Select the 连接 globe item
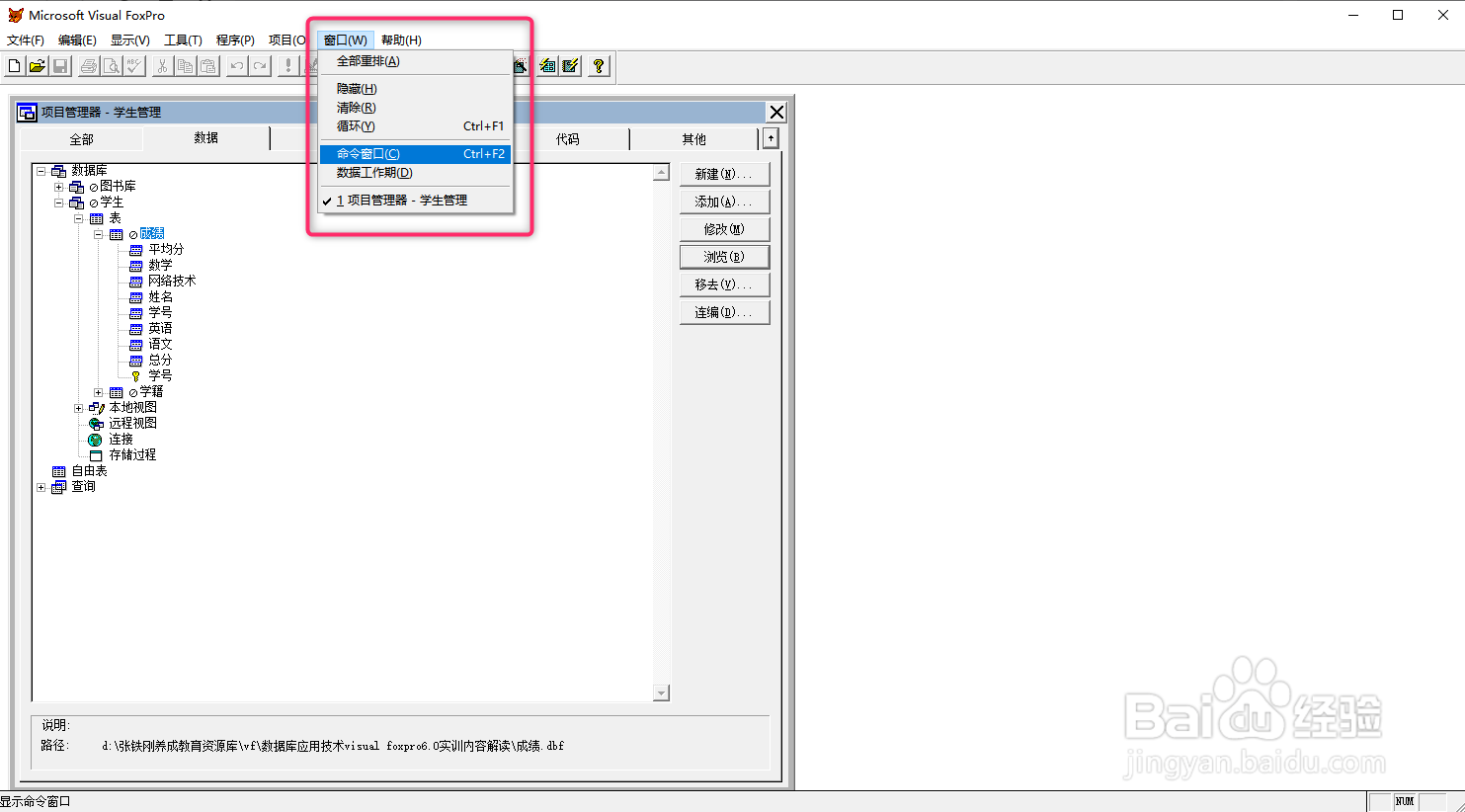The width and height of the screenshot is (1465, 812). 121,439
